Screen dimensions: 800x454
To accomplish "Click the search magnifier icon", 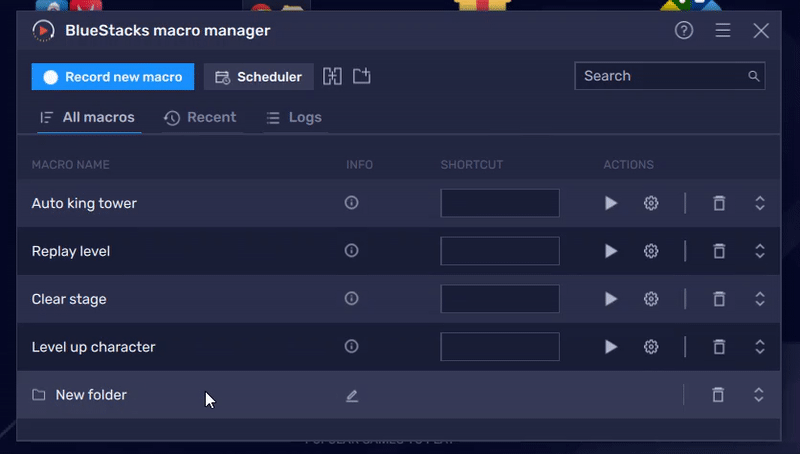I will click(754, 76).
